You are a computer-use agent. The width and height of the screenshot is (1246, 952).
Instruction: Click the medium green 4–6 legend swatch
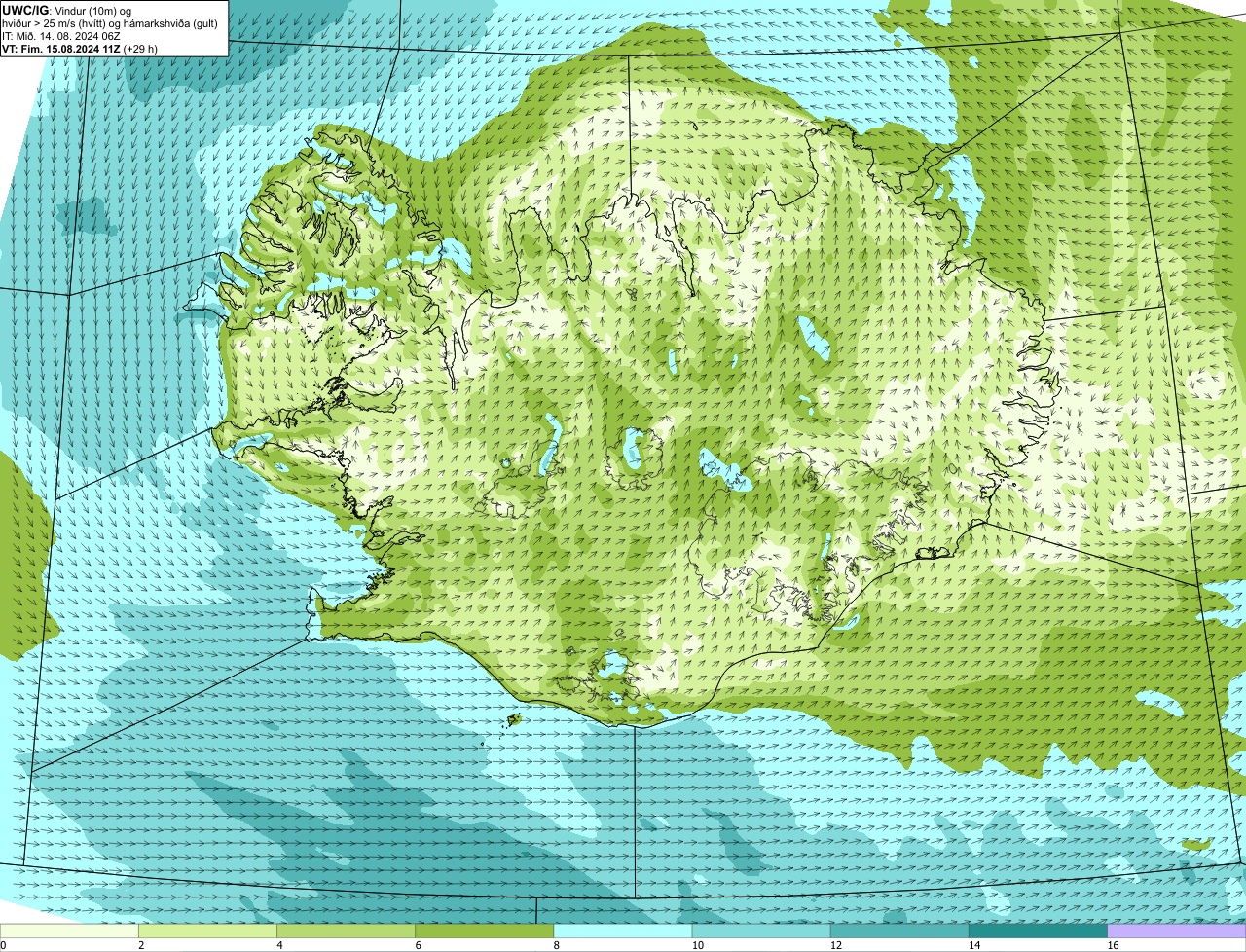click(x=346, y=931)
